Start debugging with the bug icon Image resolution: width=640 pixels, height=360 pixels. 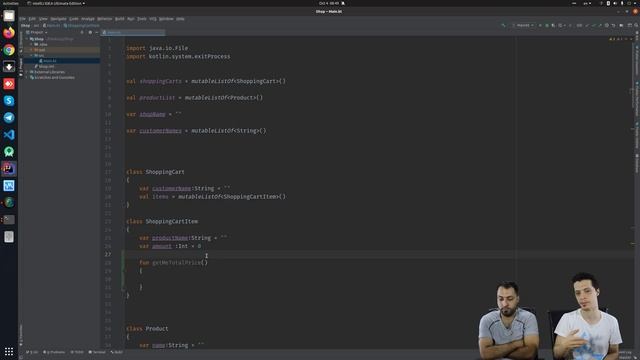(547, 25)
